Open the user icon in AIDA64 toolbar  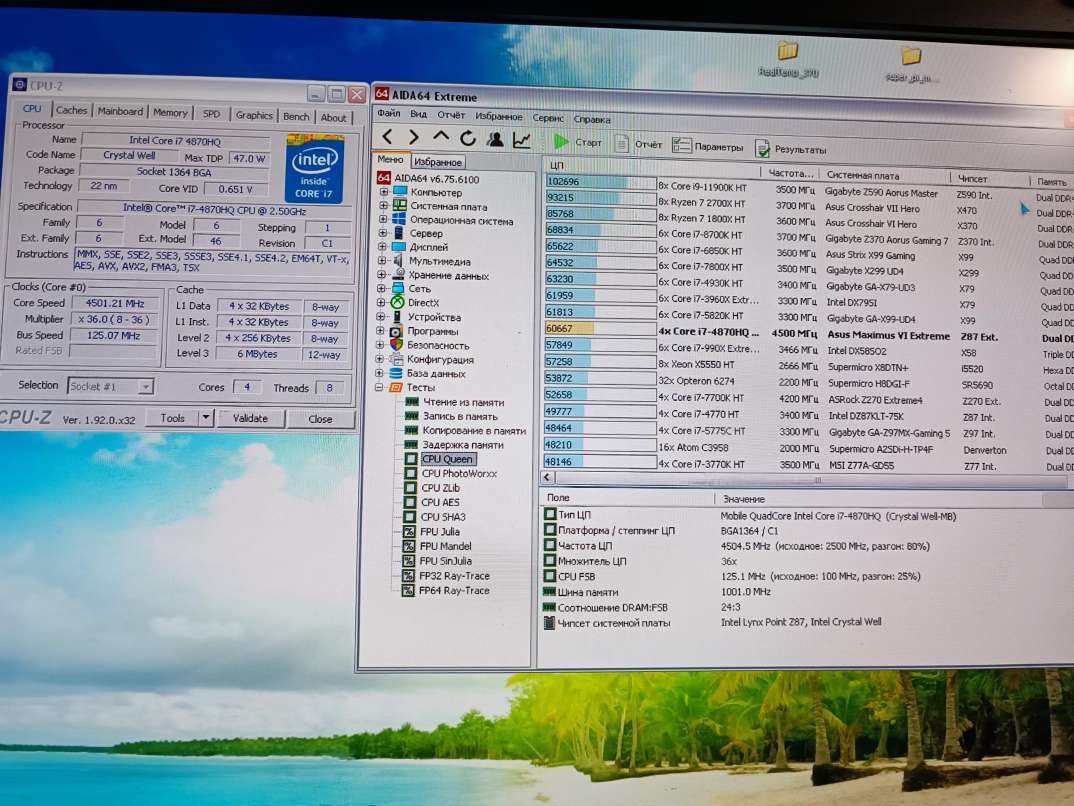click(495, 139)
